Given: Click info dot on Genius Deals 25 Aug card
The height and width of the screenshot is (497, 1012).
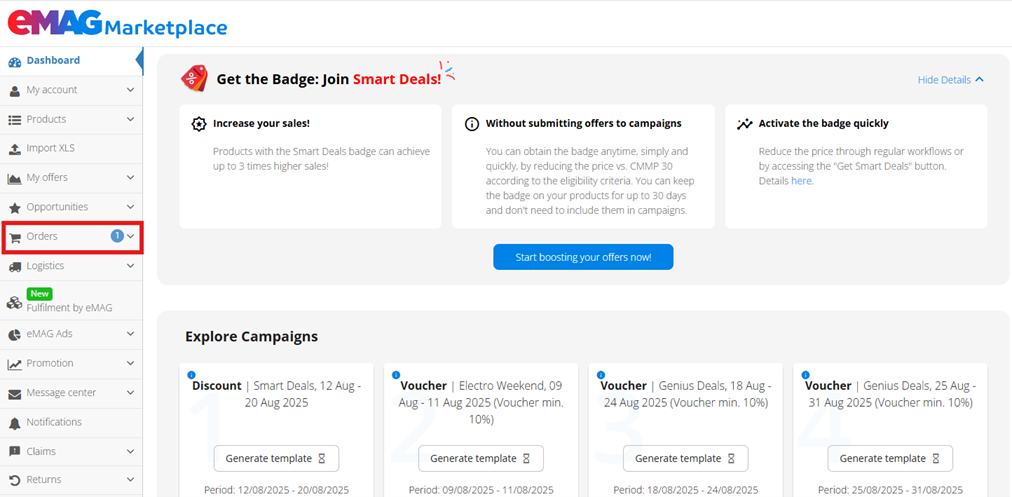Looking at the screenshot, I should (x=805, y=374).
